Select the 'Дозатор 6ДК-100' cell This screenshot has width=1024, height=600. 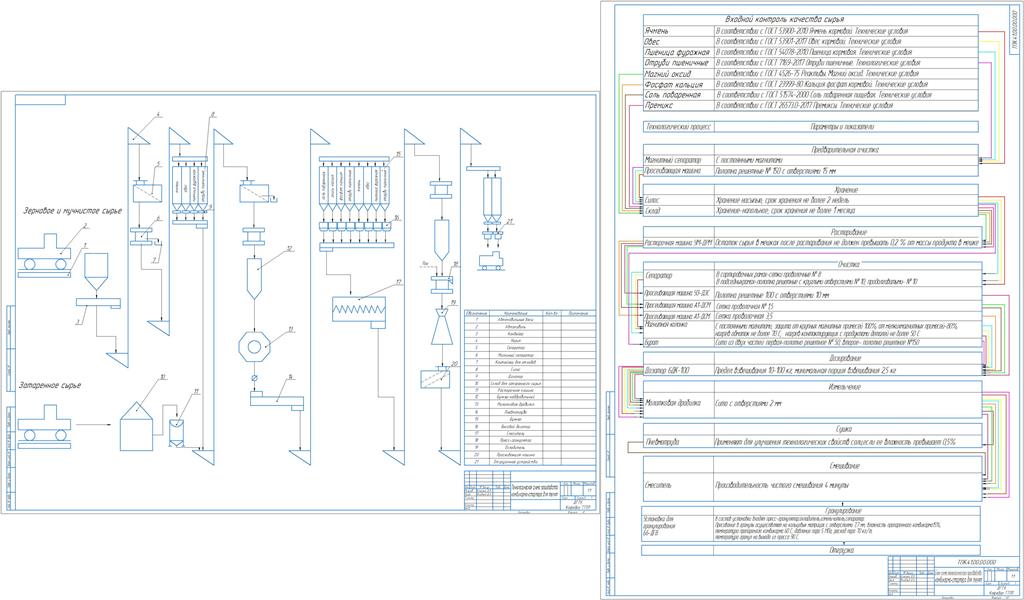click(679, 370)
